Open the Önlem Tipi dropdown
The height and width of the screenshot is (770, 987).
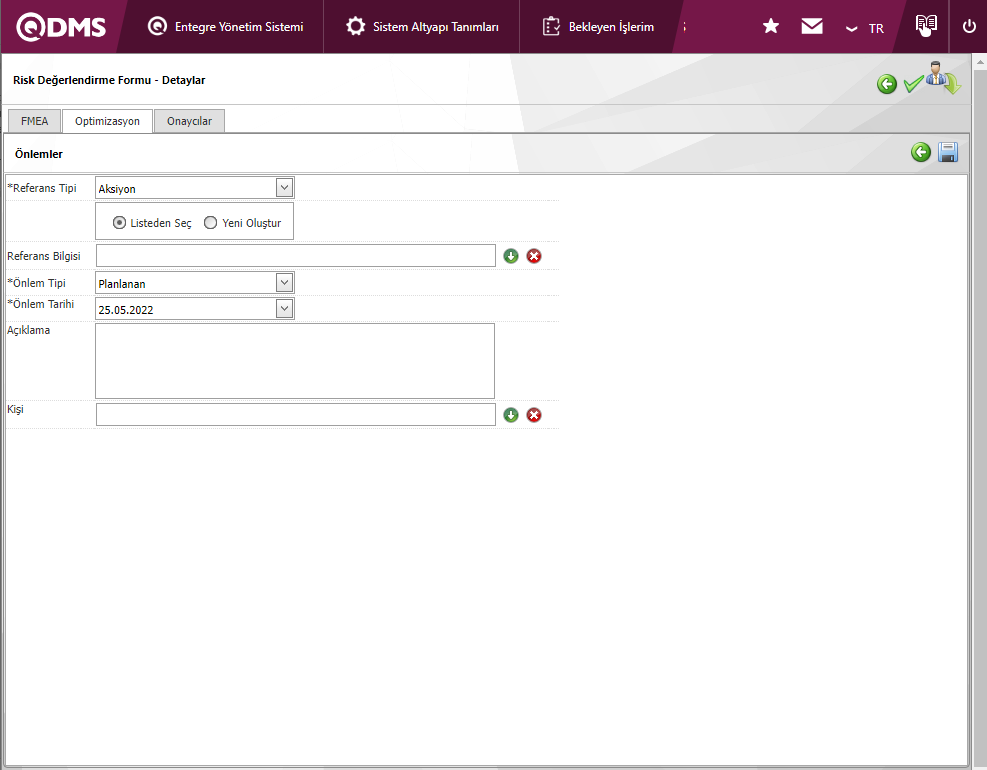click(284, 283)
